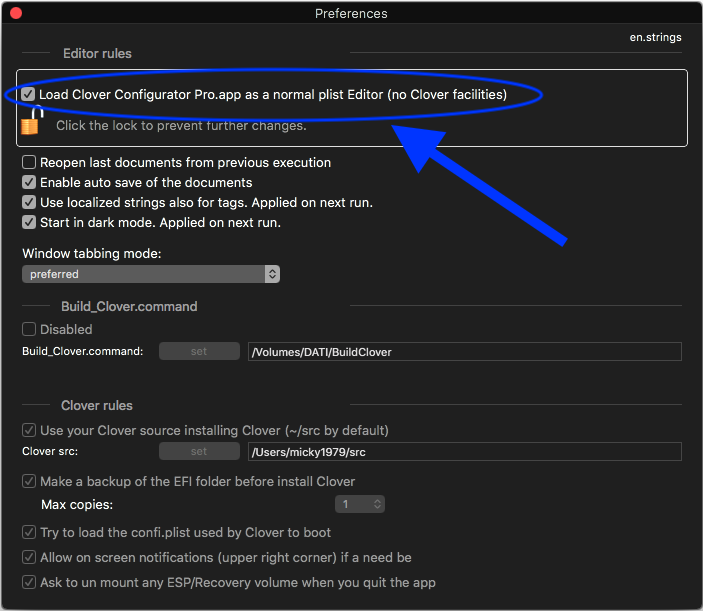Viewport: 703px width, 611px height.
Task: Click the /Volumes/DATI/BuildClover path field
Action: [x=464, y=352]
